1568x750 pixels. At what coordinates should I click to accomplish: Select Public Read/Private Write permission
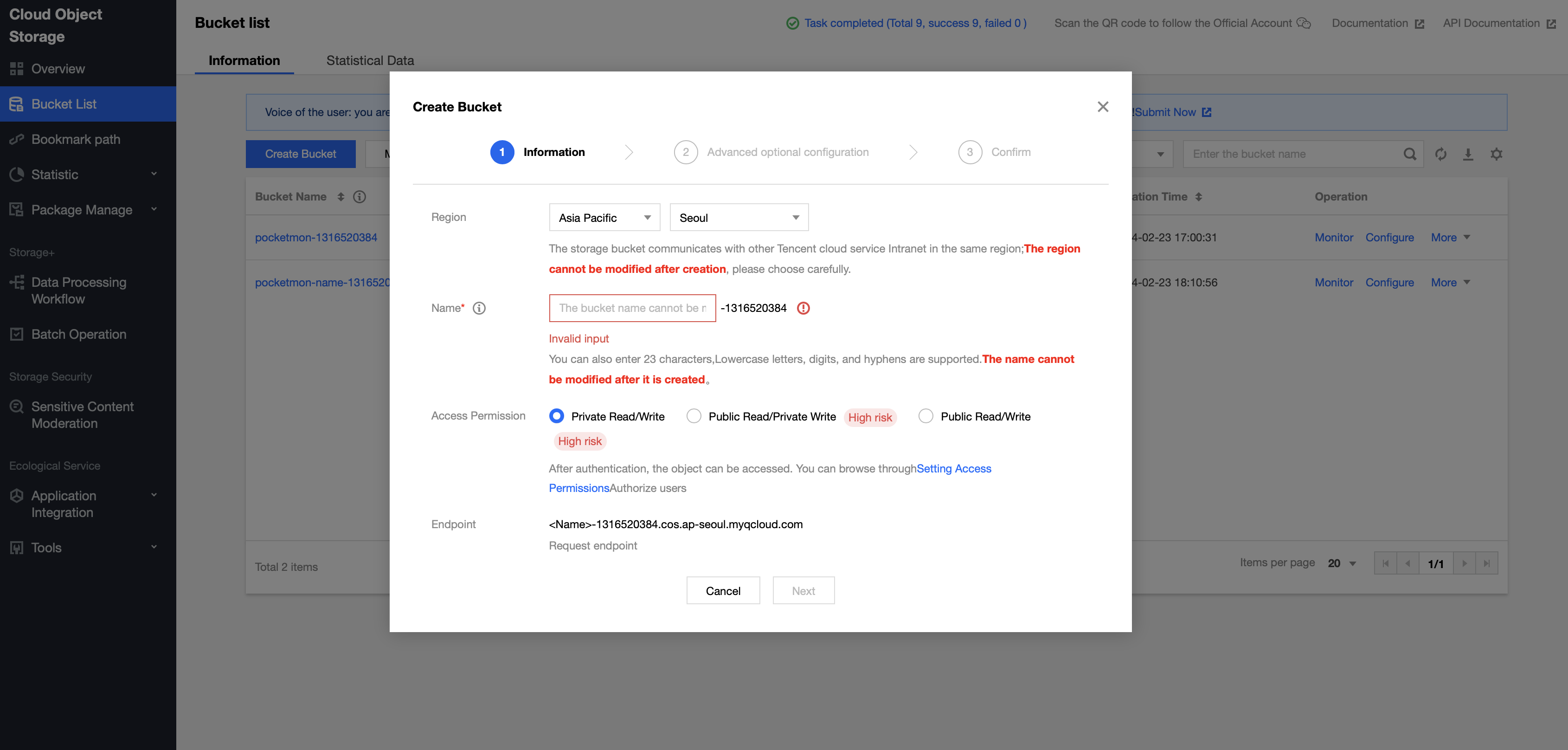[694, 416]
